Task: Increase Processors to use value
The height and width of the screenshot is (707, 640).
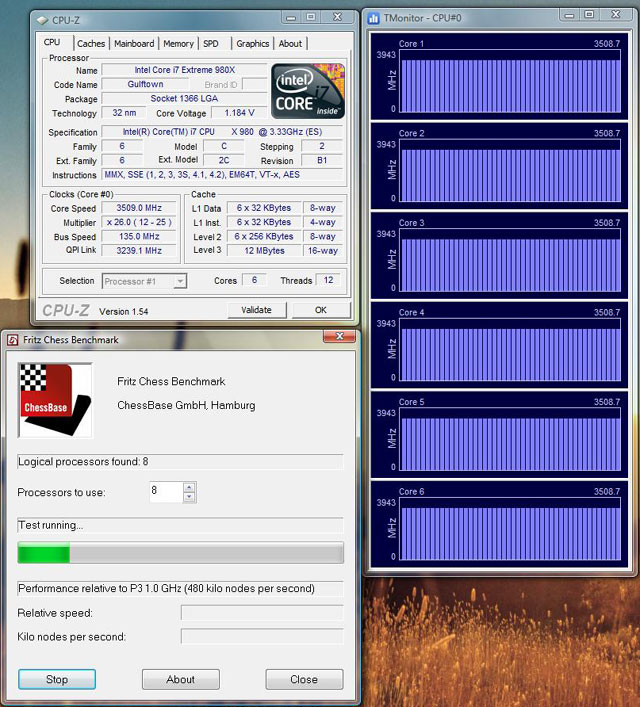Action: (x=189, y=487)
